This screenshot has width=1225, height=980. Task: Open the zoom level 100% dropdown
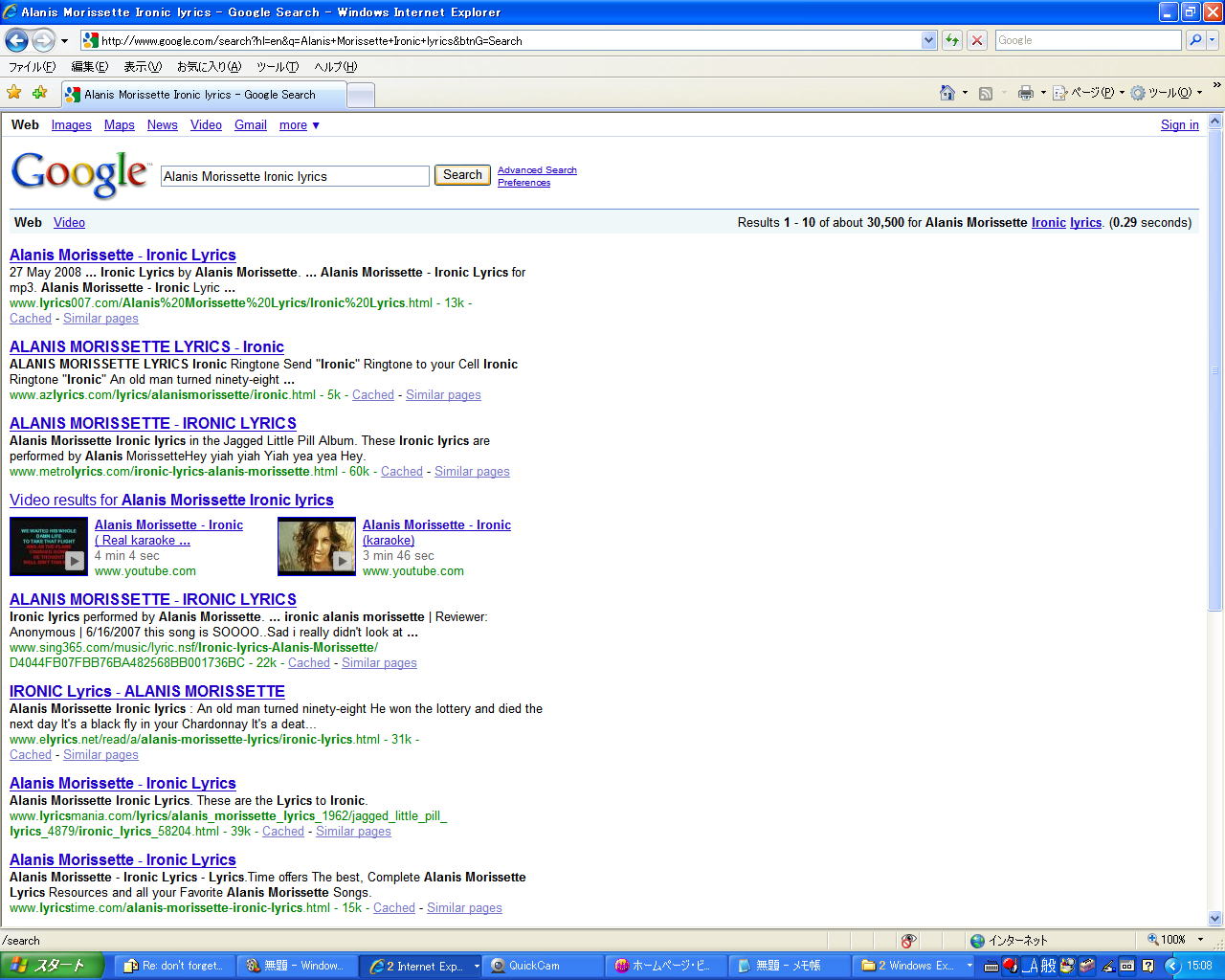point(1201,940)
